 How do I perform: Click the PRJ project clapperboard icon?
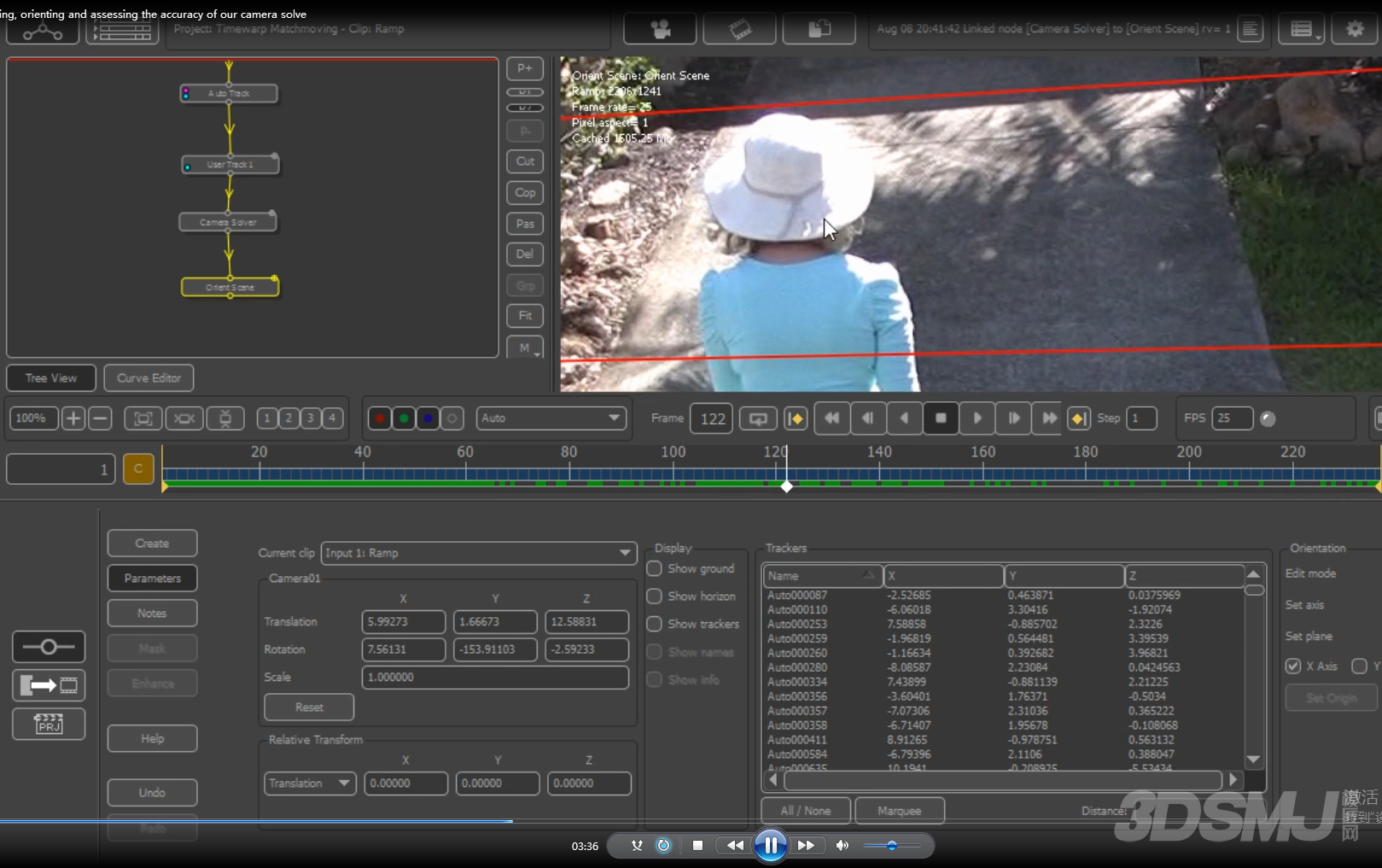pyautogui.click(x=49, y=724)
